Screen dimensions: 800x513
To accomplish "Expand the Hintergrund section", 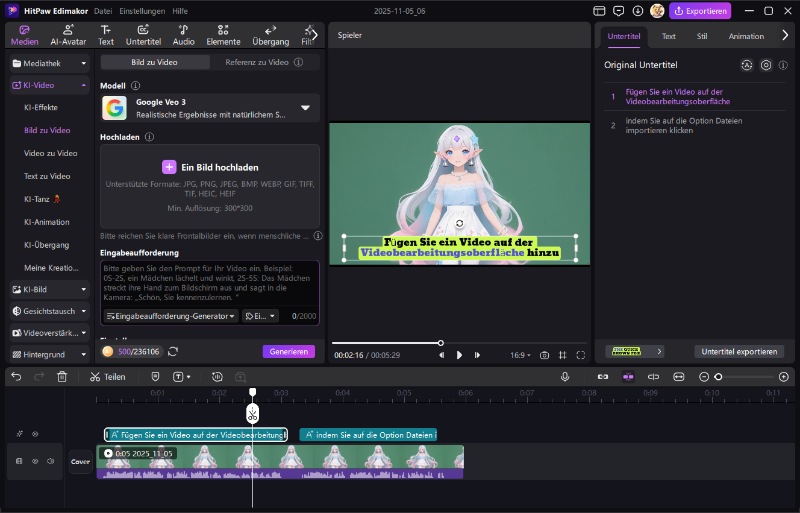I will (49, 354).
